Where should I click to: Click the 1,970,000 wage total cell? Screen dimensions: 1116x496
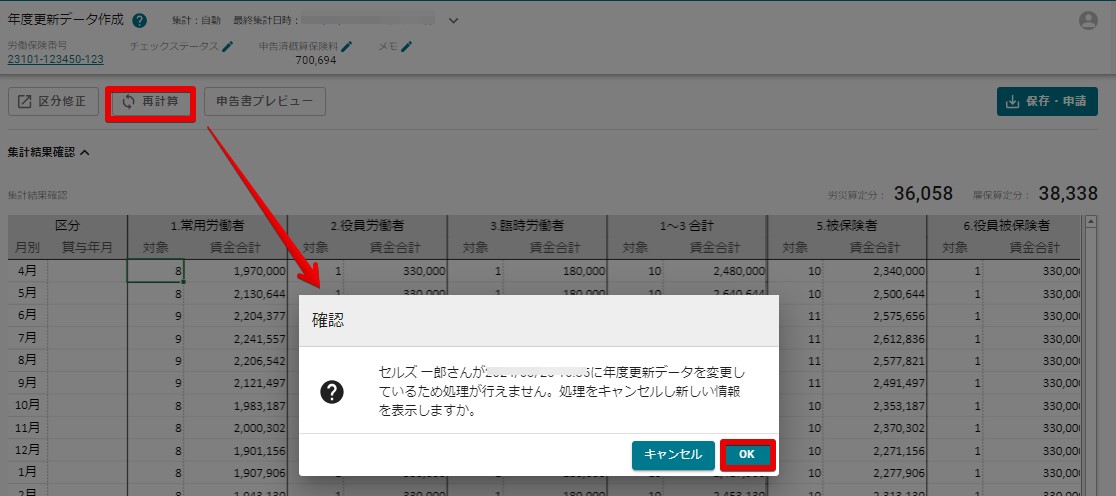[x=236, y=271]
